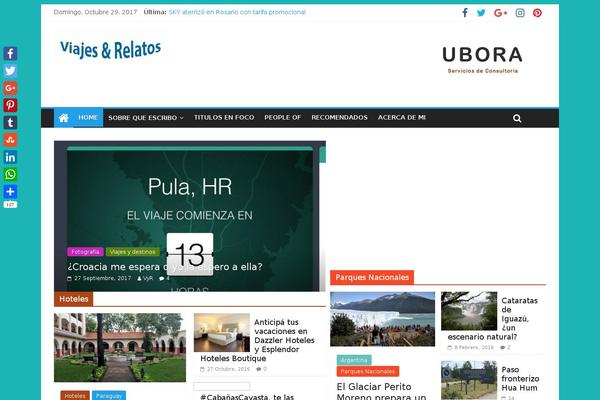Open the hotel courtyard garden thumbnail
Image resolution: width=600 pixels, height=400 pixels.
point(120,348)
